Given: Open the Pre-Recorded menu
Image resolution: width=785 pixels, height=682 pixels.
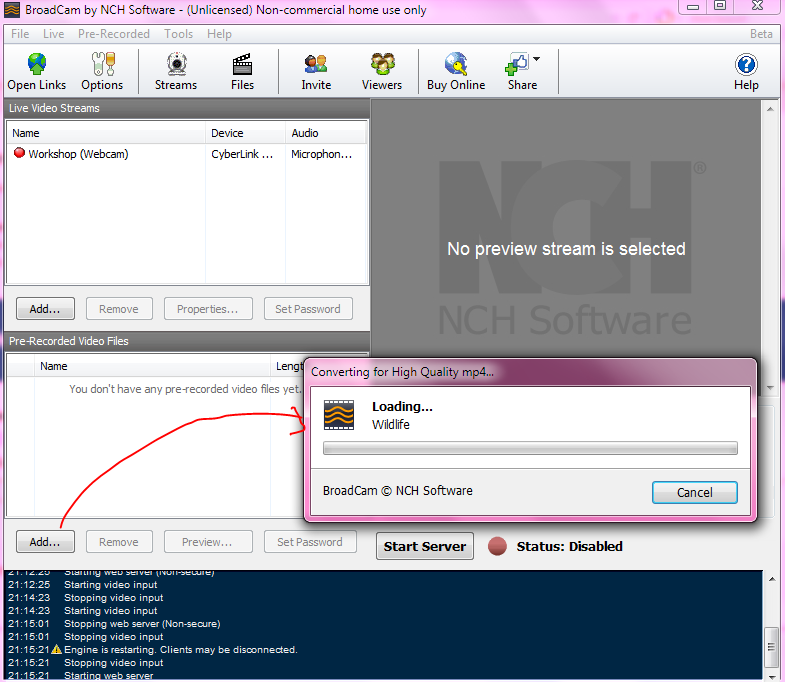Looking at the screenshot, I should coord(114,34).
